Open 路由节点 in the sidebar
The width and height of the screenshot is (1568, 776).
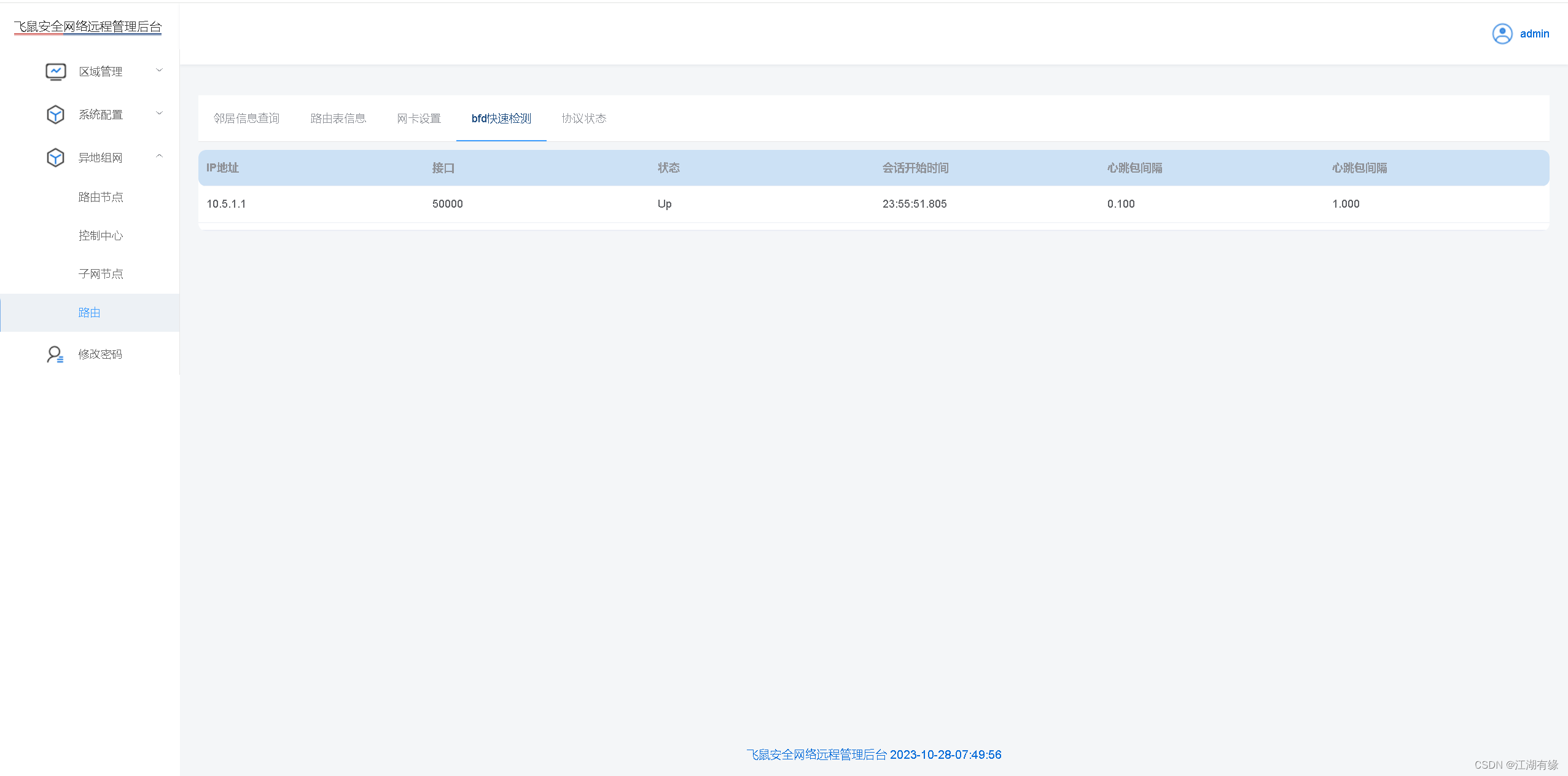101,197
